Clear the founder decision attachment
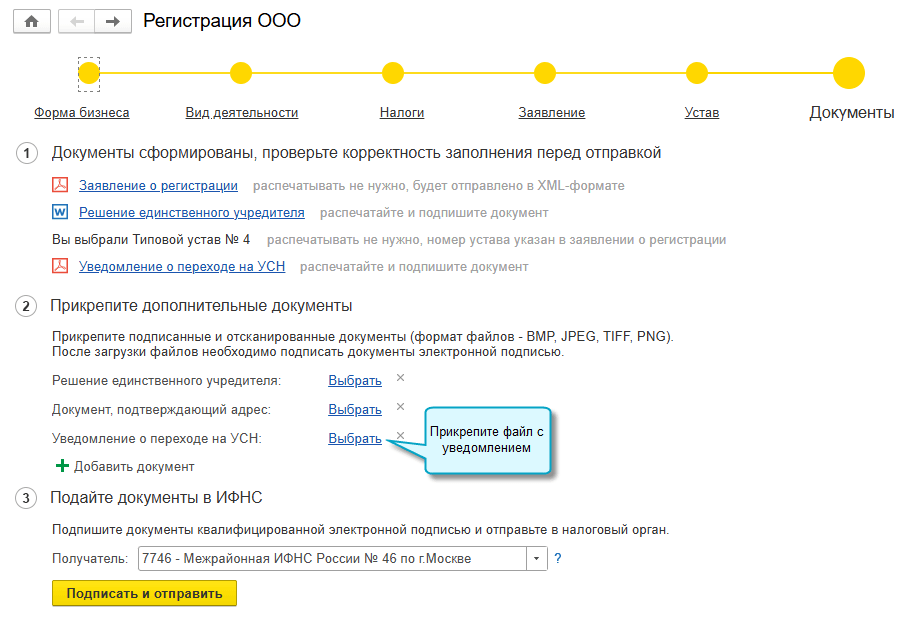Viewport: 909px width, 631px height. click(x=400, y=378)
